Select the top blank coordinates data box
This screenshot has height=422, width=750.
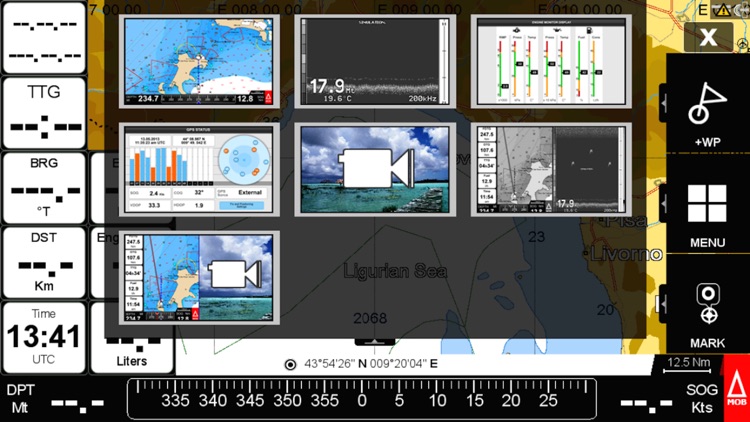[44, 38]
